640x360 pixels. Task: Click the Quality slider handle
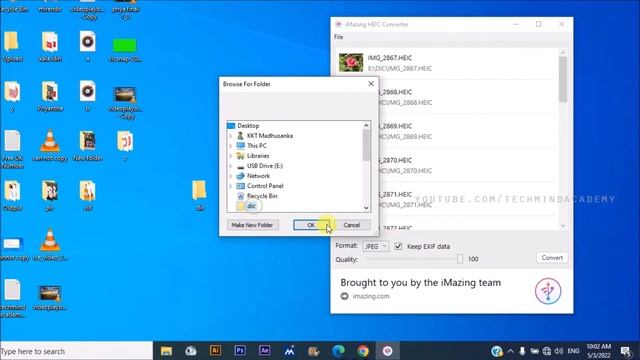[x=460, y=259]
